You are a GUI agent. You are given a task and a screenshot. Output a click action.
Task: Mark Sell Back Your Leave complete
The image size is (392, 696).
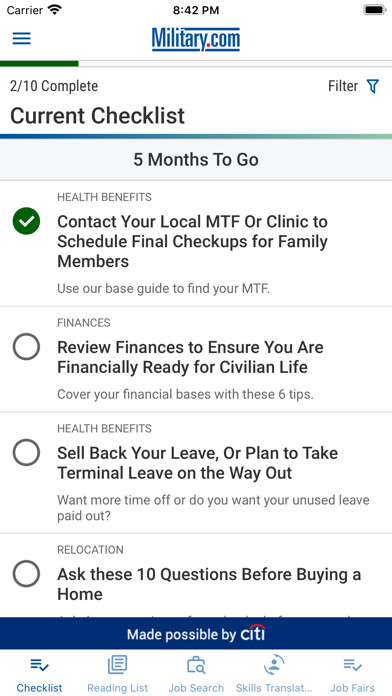(x=26, y=452)
